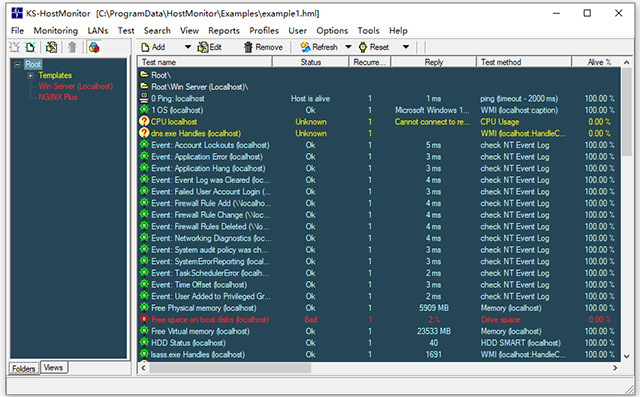640x397 pixels.
Task: Click green icon of lsass.exe Handles
Action: click(x=144, y=354)
